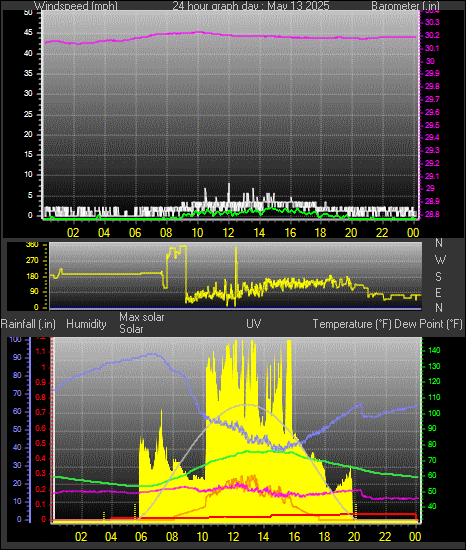The height and width of the screenshot is (550, 466).
Task: Click the 20 hour marker on wind graph
Action: [351, 233]
